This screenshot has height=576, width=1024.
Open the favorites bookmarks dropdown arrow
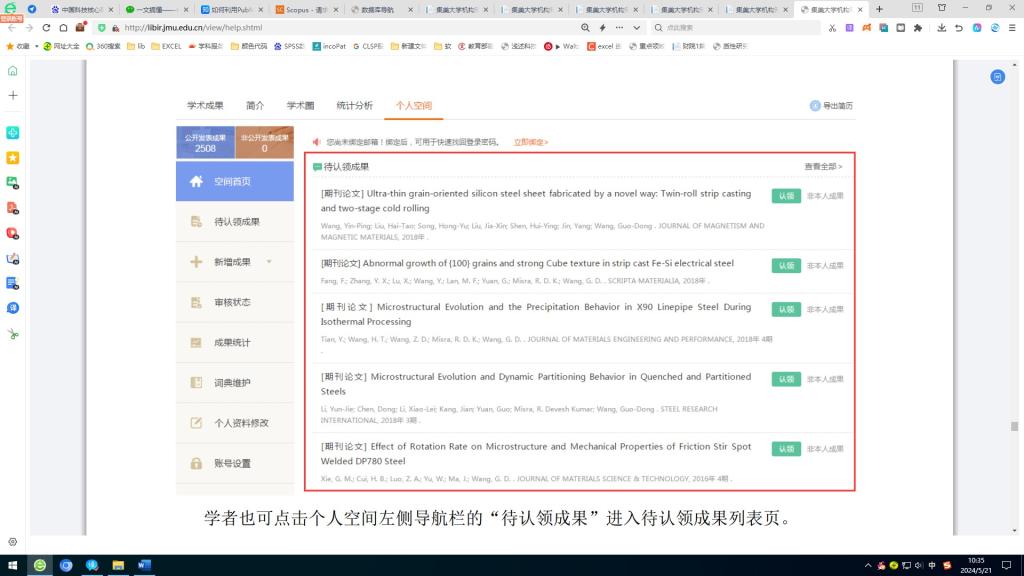click(37, 46)
